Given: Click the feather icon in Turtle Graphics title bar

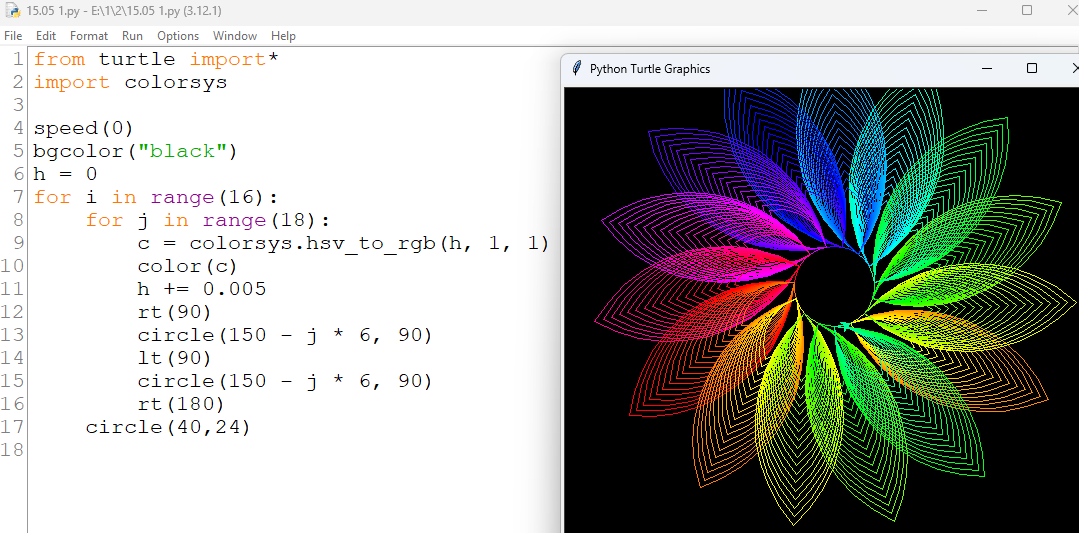Looking at the screenshot, I should (x=577, y=69).
